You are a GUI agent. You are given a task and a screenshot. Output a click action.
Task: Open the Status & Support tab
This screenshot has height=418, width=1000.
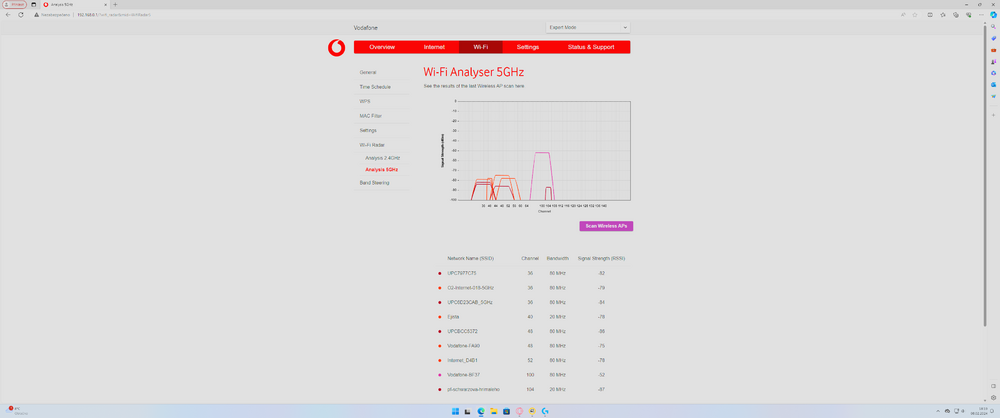point(591,47)
